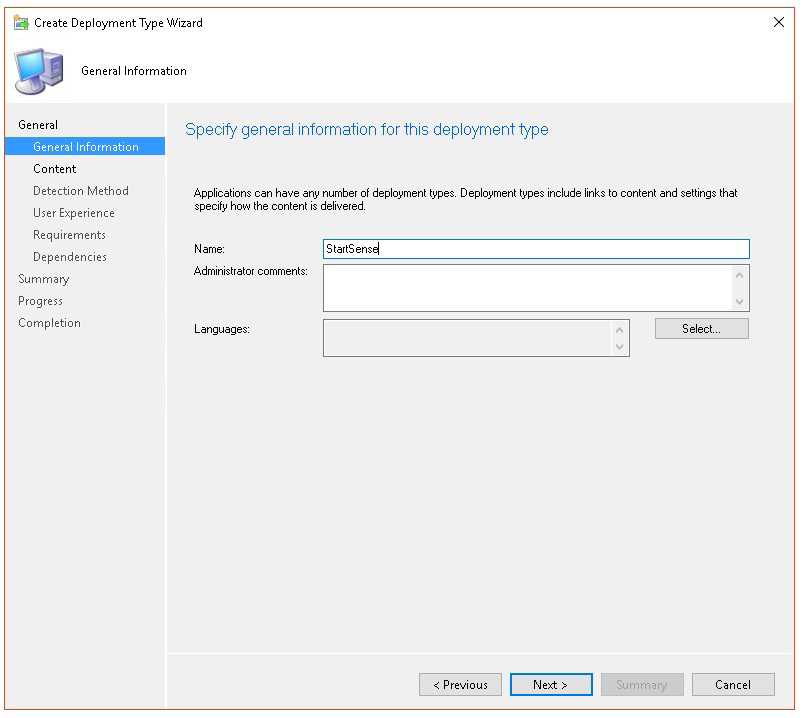This screenshot has height=718, width=804.
Task: Click the 'Languages:' label
Action: [222, 329]
